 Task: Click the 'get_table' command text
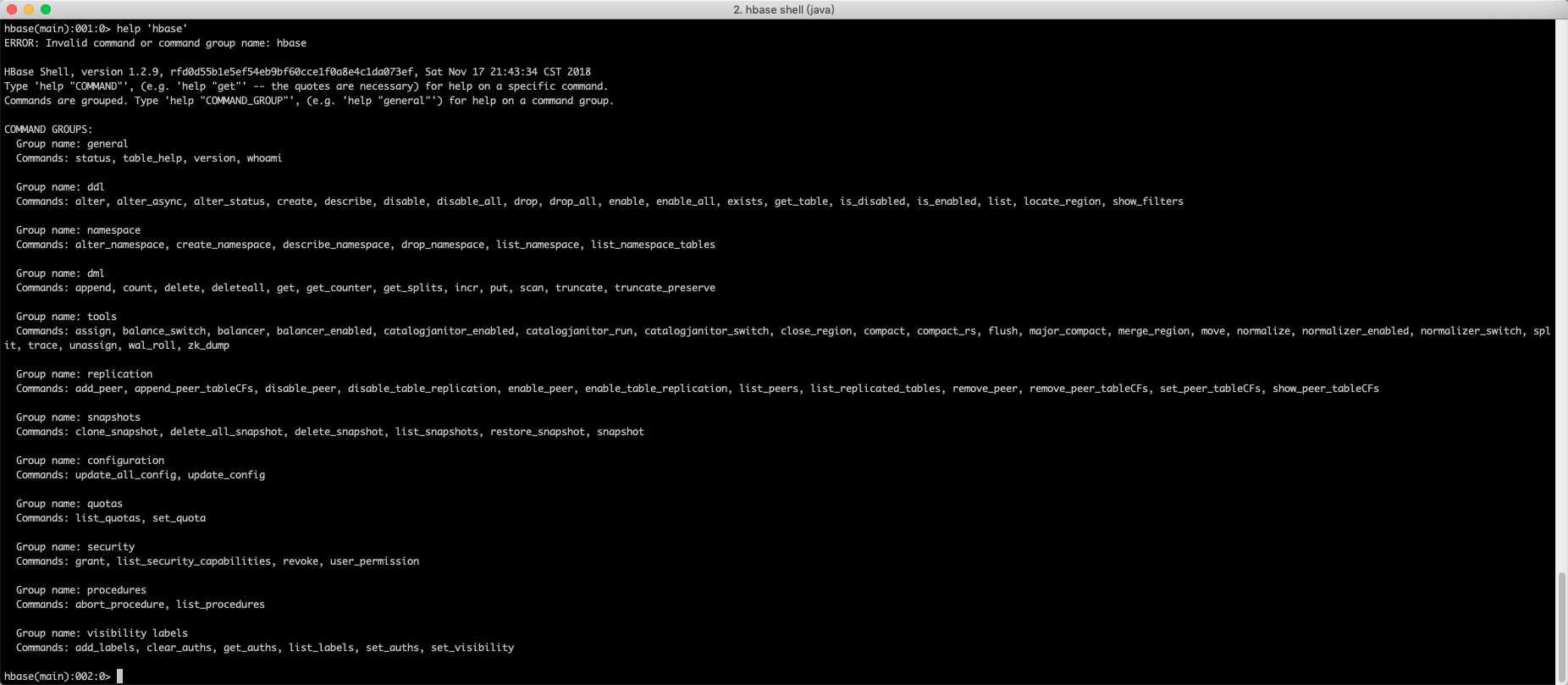pos(801,202)
